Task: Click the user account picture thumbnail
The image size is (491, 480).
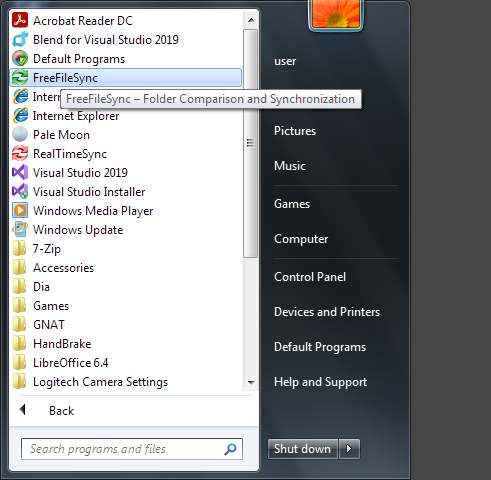Action: (x=336, y=14)
